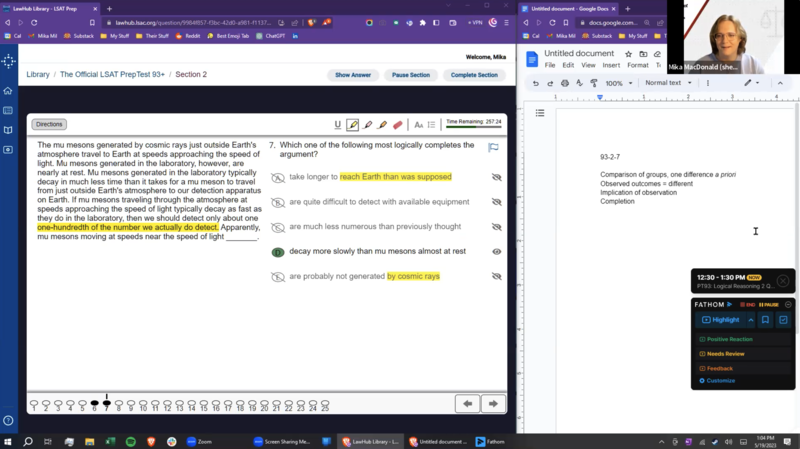
Task: Select the underline annotation tool
Action: (338, 125)
